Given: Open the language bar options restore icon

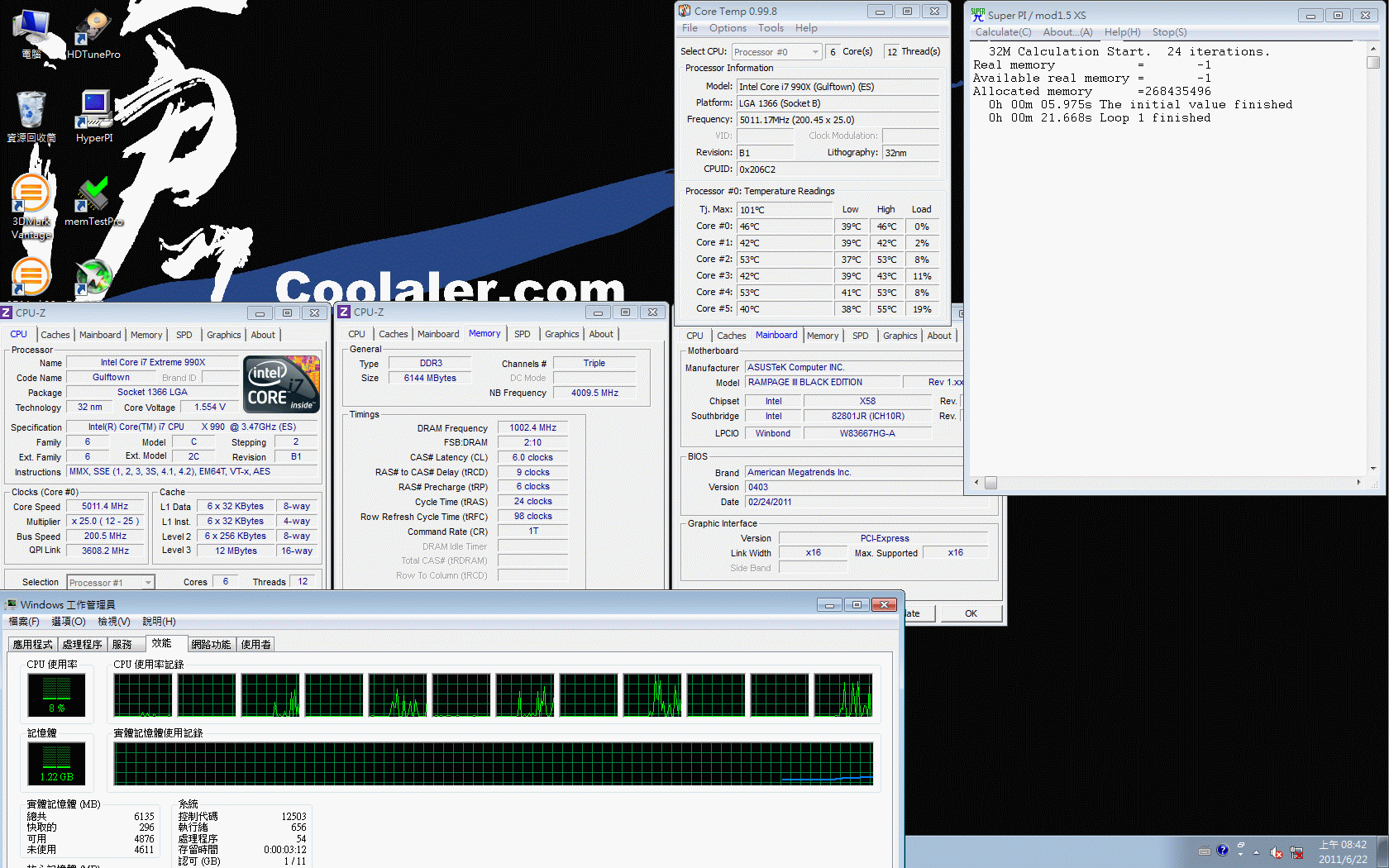Looking at the screenshot, I should [x=1240, y=846].
